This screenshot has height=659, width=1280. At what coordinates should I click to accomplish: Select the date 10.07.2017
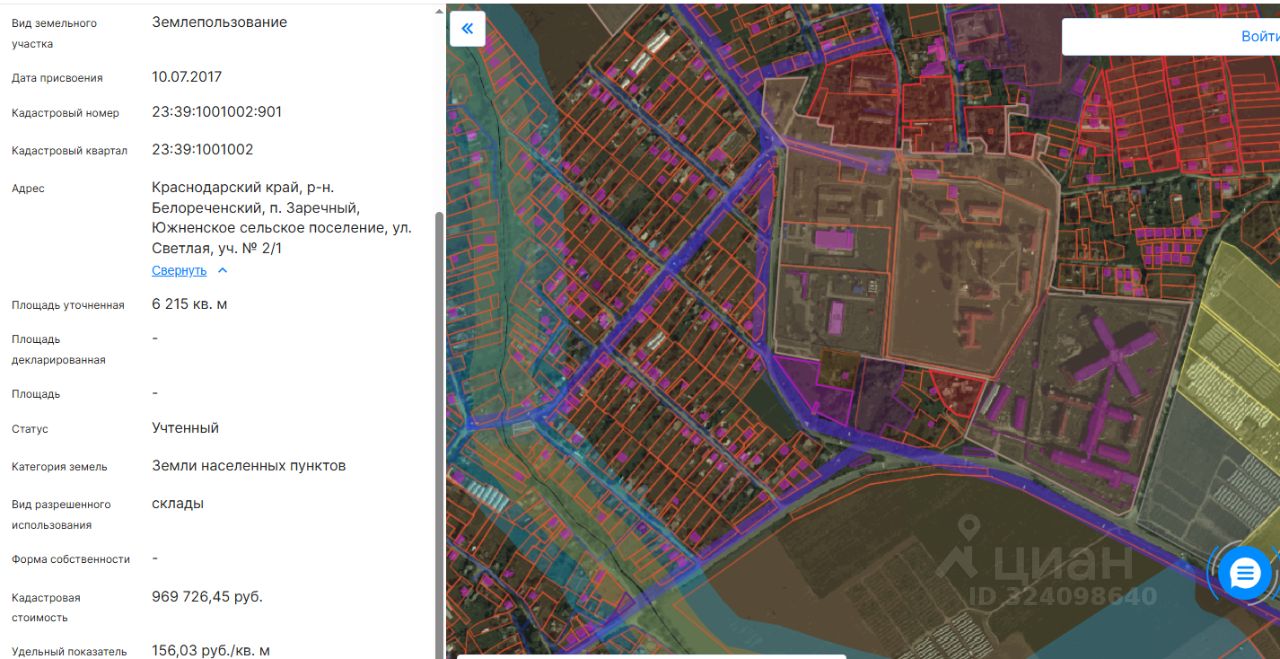pyautogui.click(x=187, y=77)
